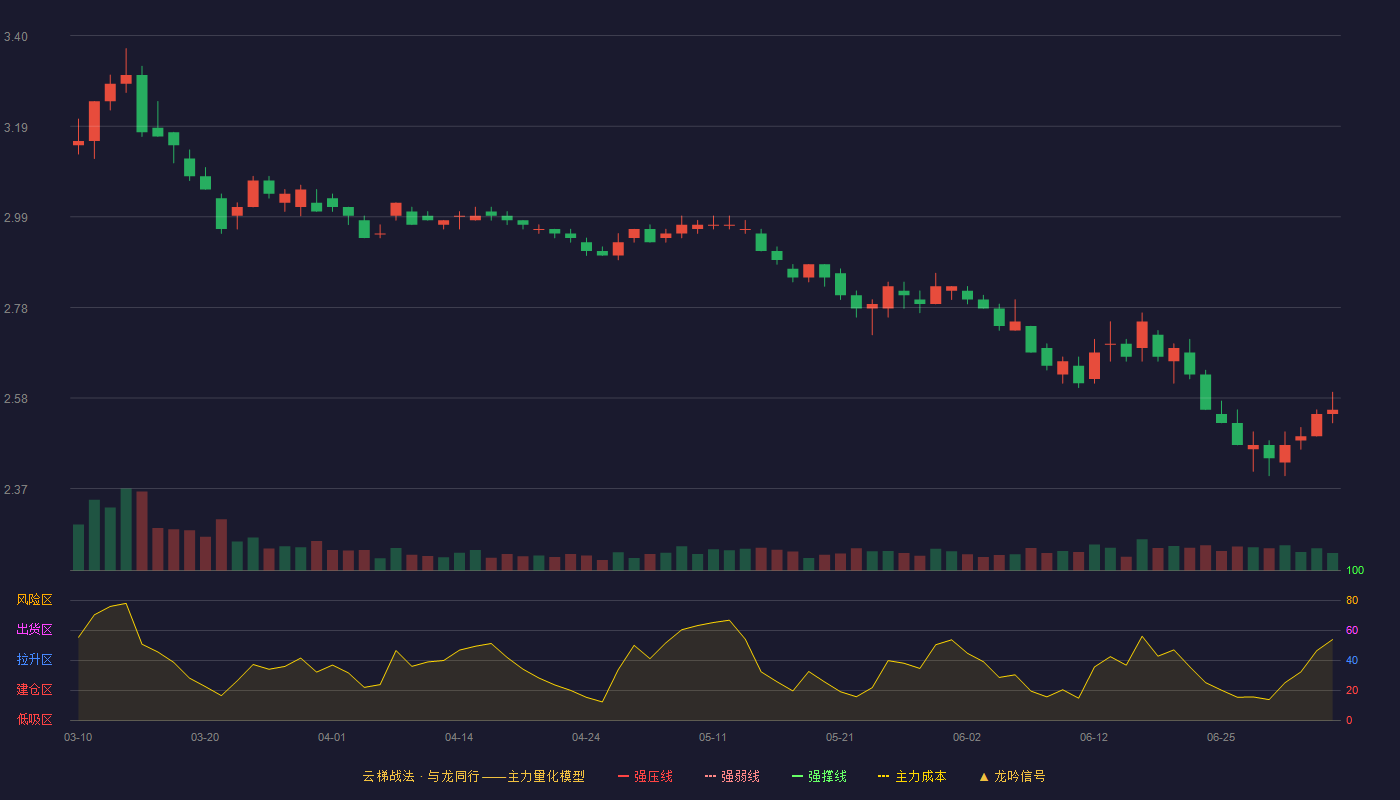1400x800 pixels.
Task: Toggle the 强撑线 legend series
Action: pos(819,776)
